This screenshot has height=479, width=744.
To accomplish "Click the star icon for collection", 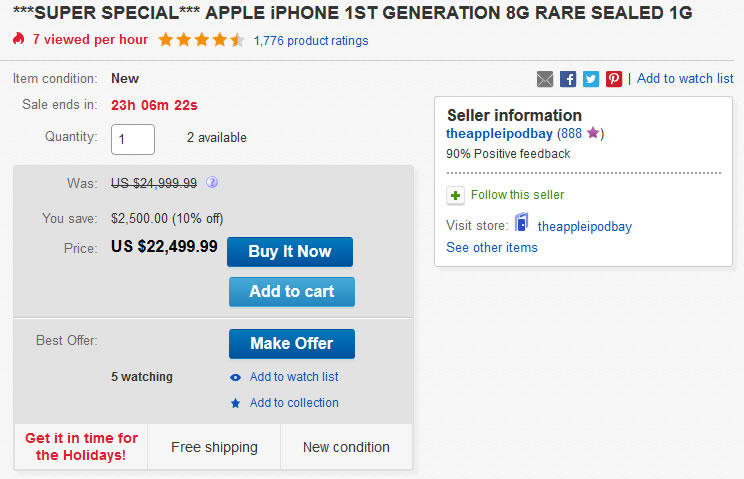I will [235, 403].
